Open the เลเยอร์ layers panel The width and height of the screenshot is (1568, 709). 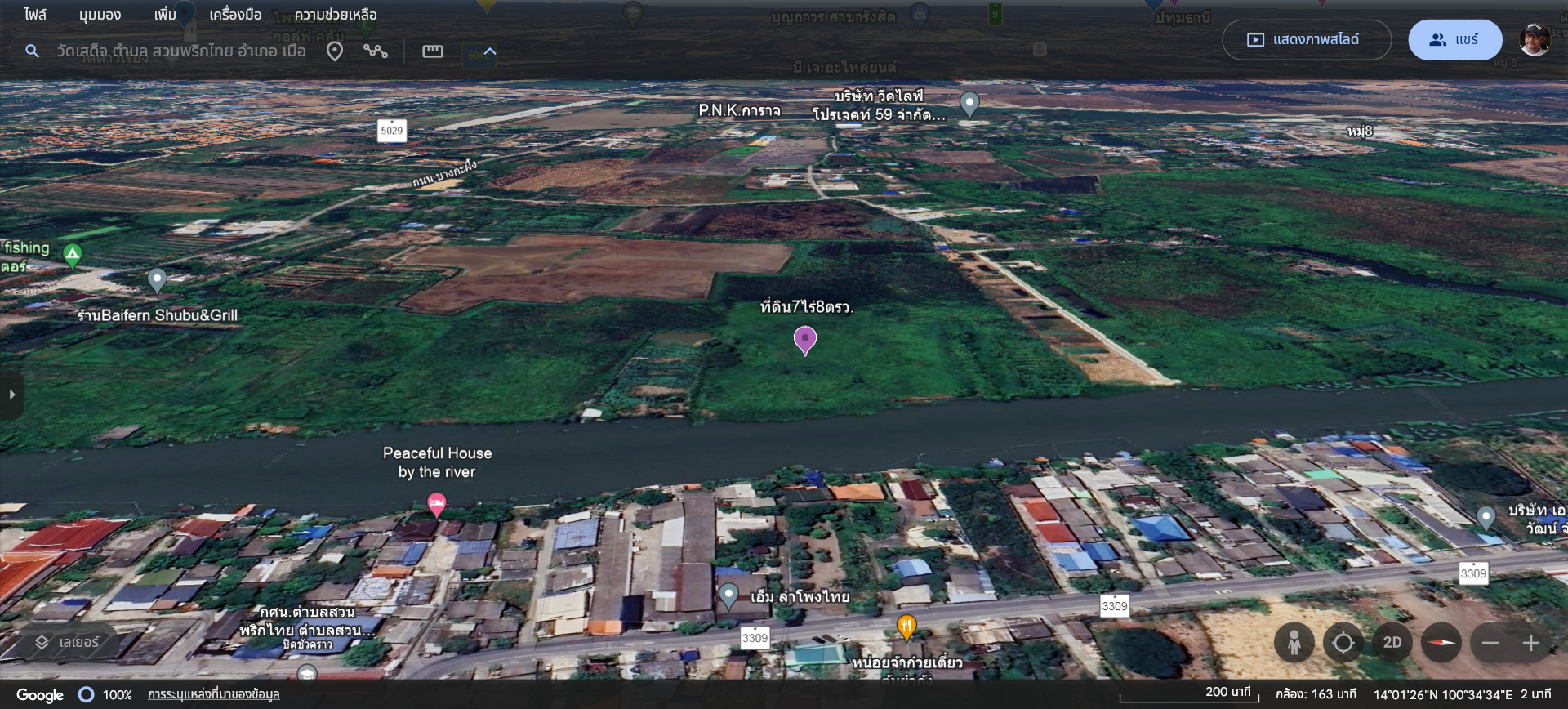[x=67, y=643]
